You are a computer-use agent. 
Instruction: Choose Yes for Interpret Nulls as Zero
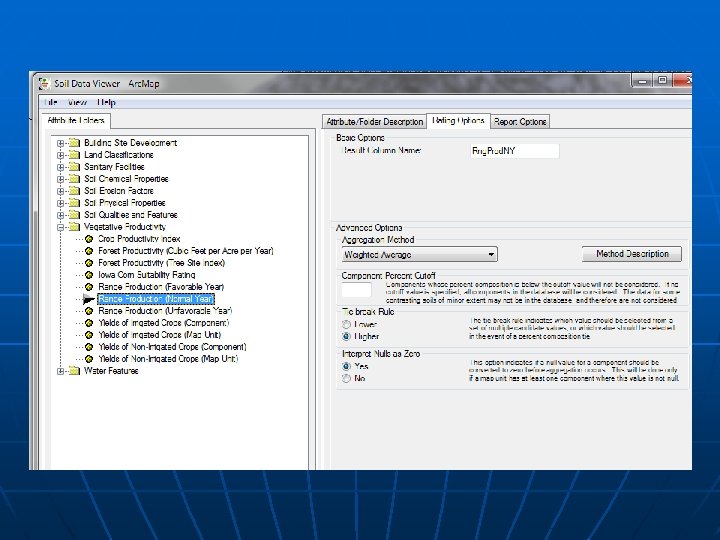click(x=347, y=366)
